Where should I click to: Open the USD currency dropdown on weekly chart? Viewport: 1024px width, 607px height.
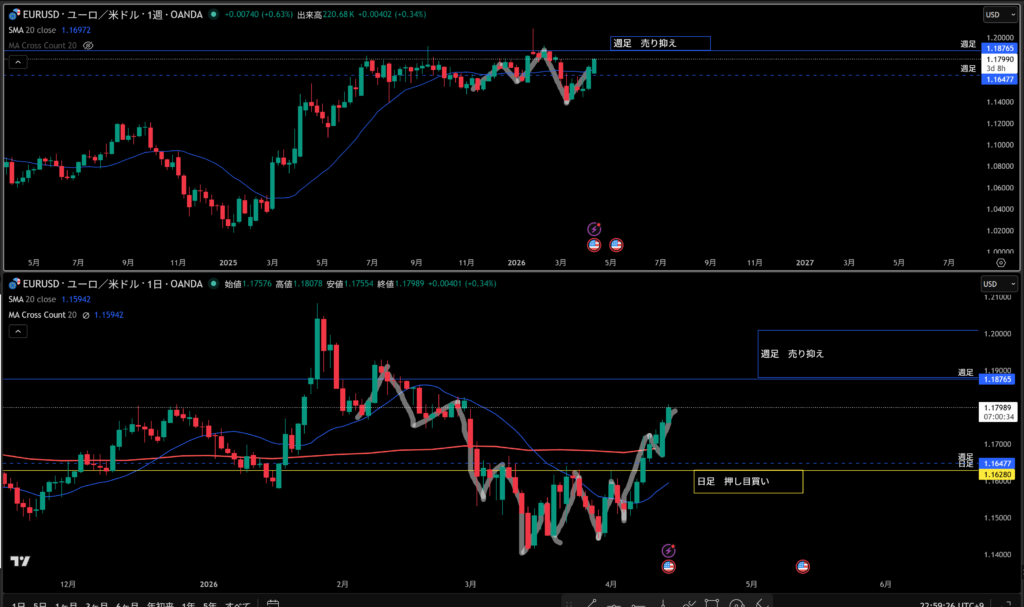point(994,15)
